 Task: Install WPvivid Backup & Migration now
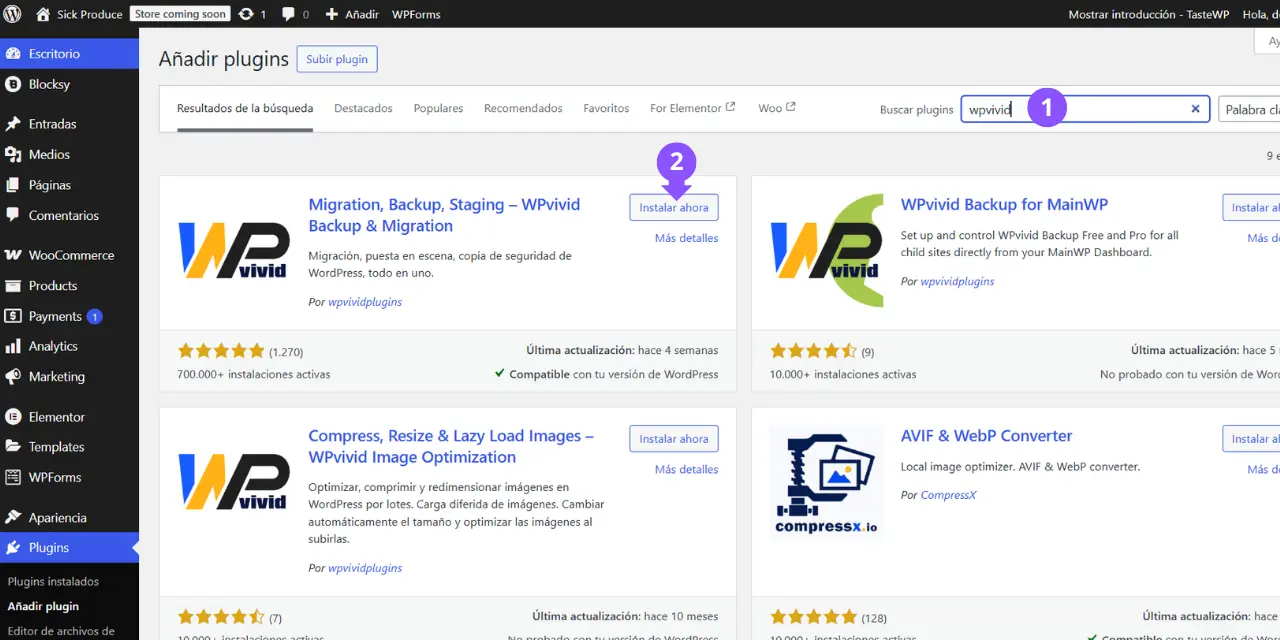[x=674, y=207]
